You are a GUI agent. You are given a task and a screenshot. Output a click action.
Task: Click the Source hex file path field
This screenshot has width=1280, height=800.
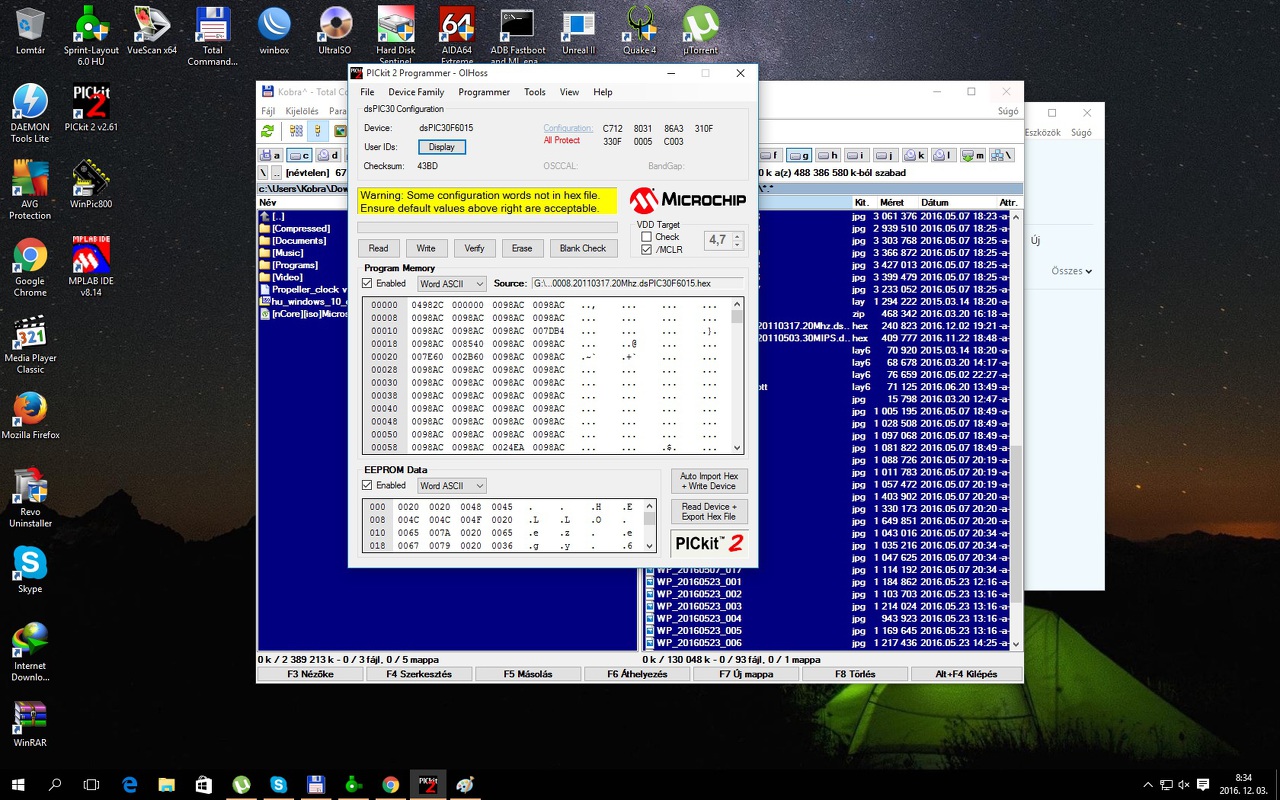pyautogui.click(x=637, y=284)
